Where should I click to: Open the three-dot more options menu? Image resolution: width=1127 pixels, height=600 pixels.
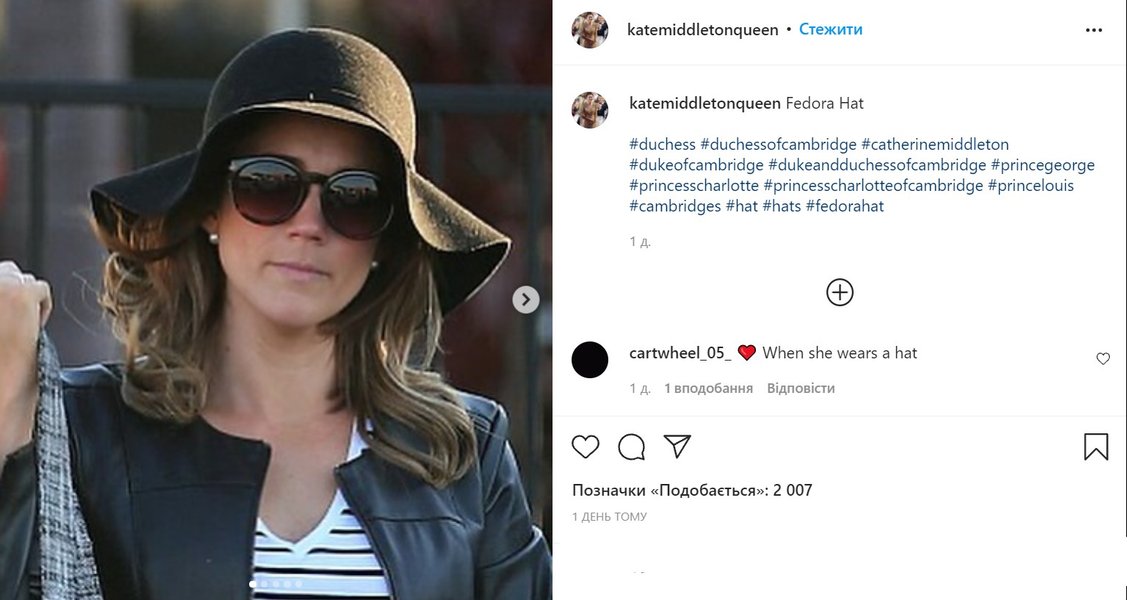click(x=1094, y=30)
